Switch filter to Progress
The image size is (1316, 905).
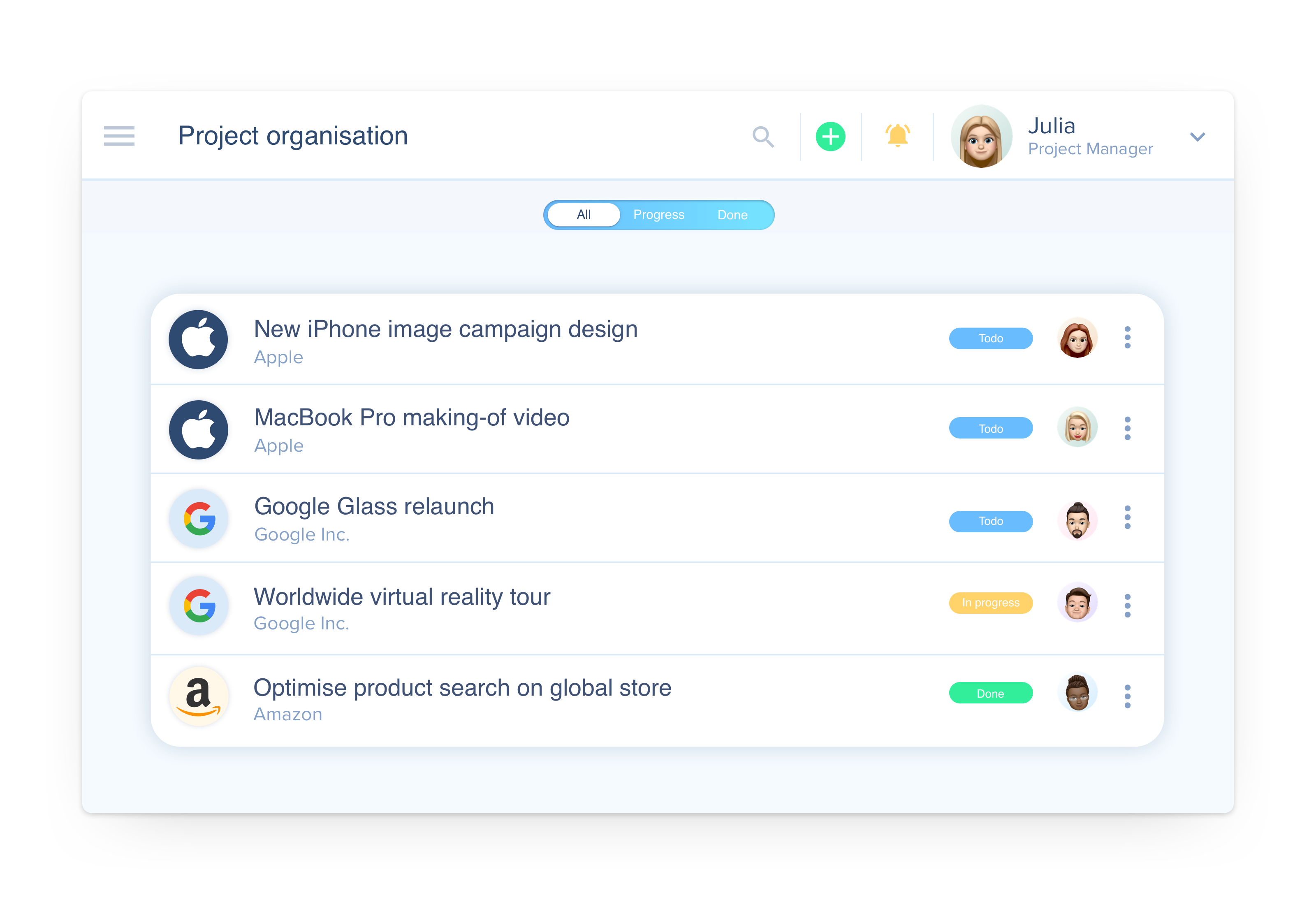[658, 215]
